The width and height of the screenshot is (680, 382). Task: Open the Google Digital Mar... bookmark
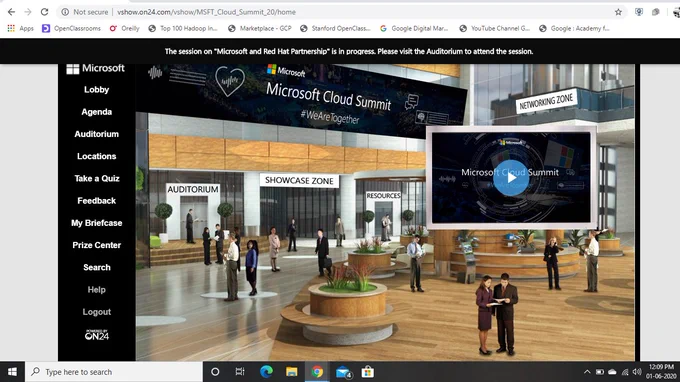pyautogui.click(x=414, y=28)
